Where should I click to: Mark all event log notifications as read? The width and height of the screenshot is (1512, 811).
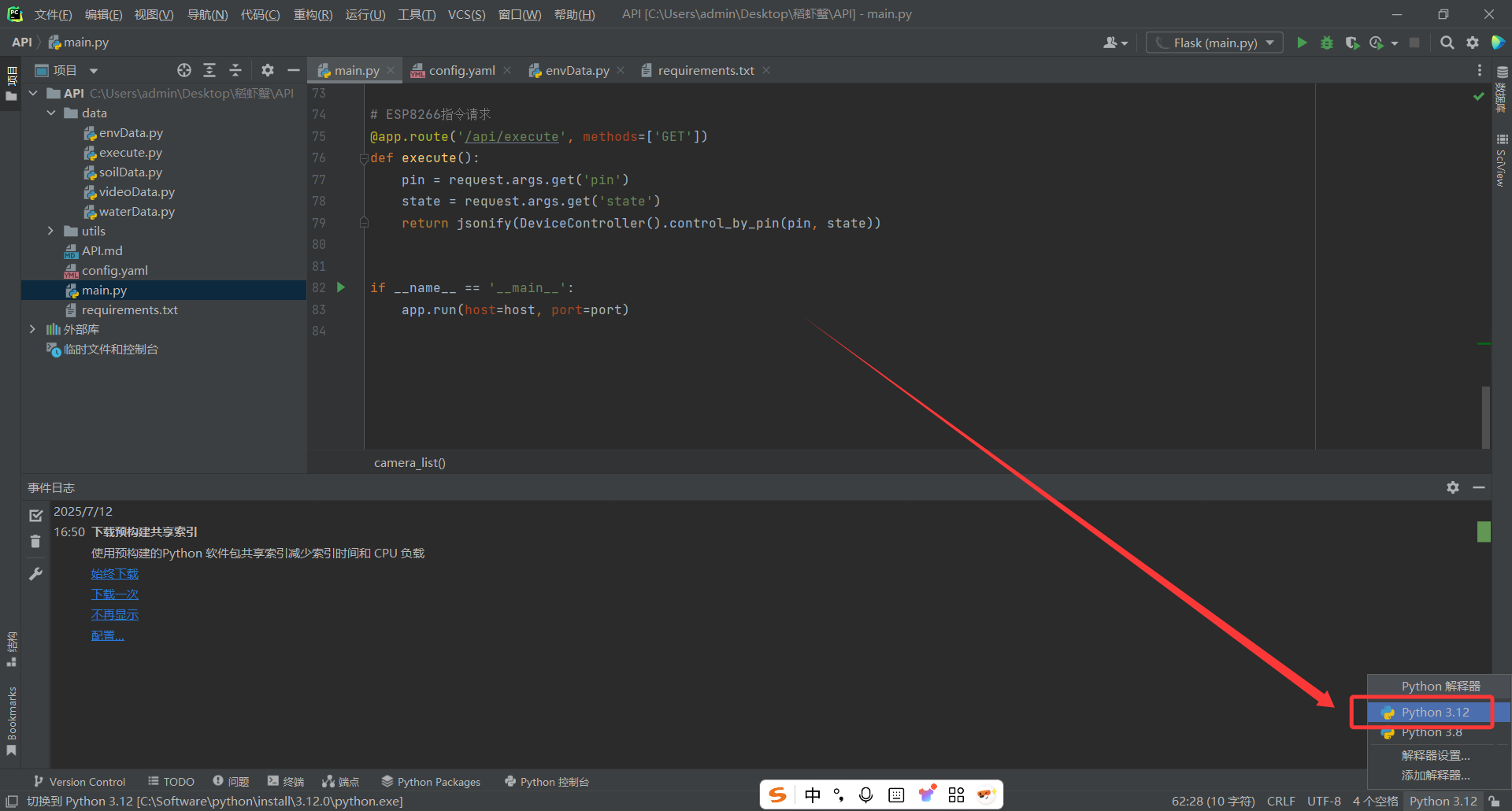click(x=35, y=515)
